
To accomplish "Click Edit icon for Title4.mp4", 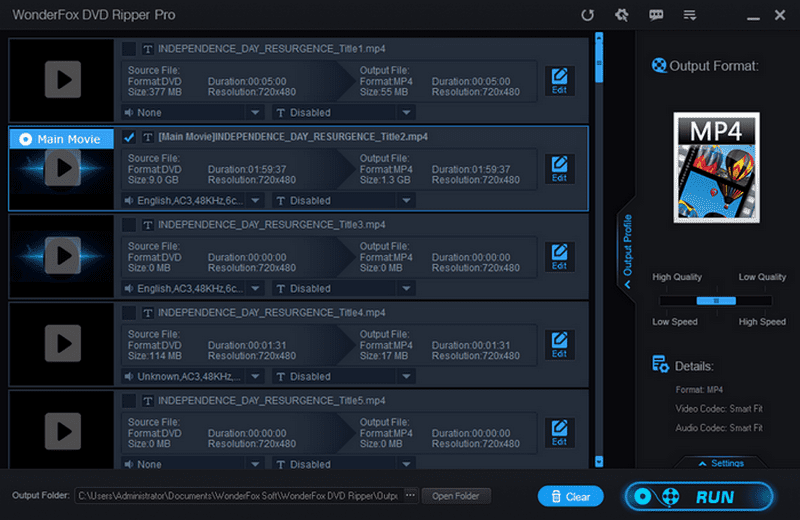I will [x=559, y=344].
